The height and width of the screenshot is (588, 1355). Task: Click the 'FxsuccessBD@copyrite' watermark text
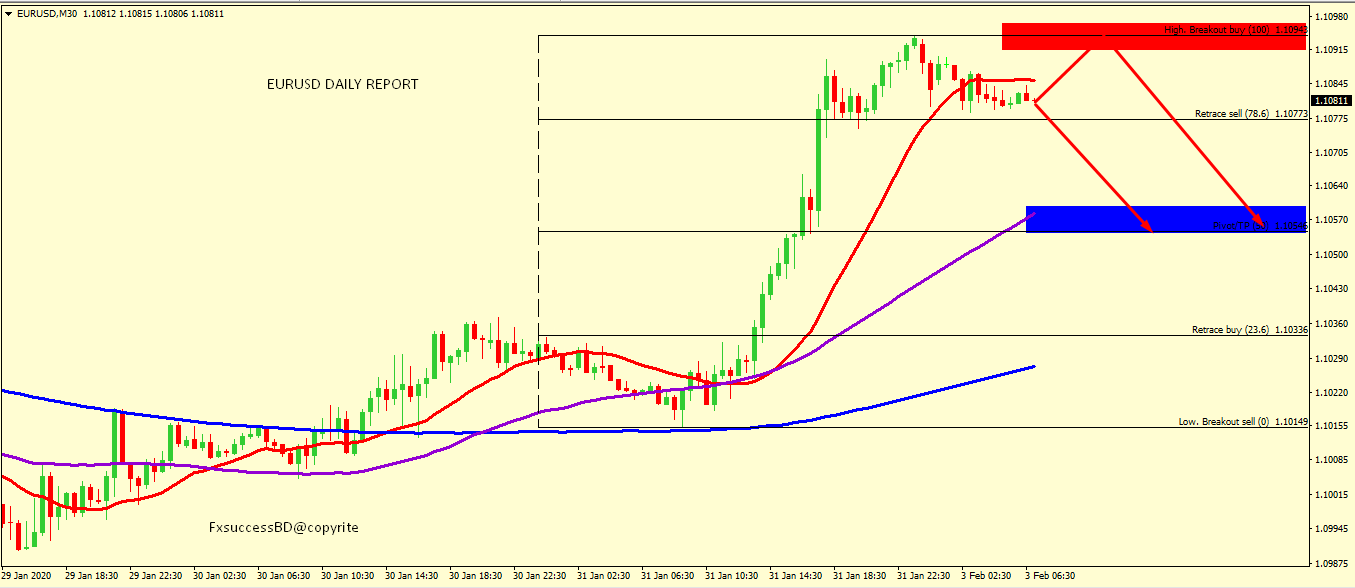pos(283,527)
